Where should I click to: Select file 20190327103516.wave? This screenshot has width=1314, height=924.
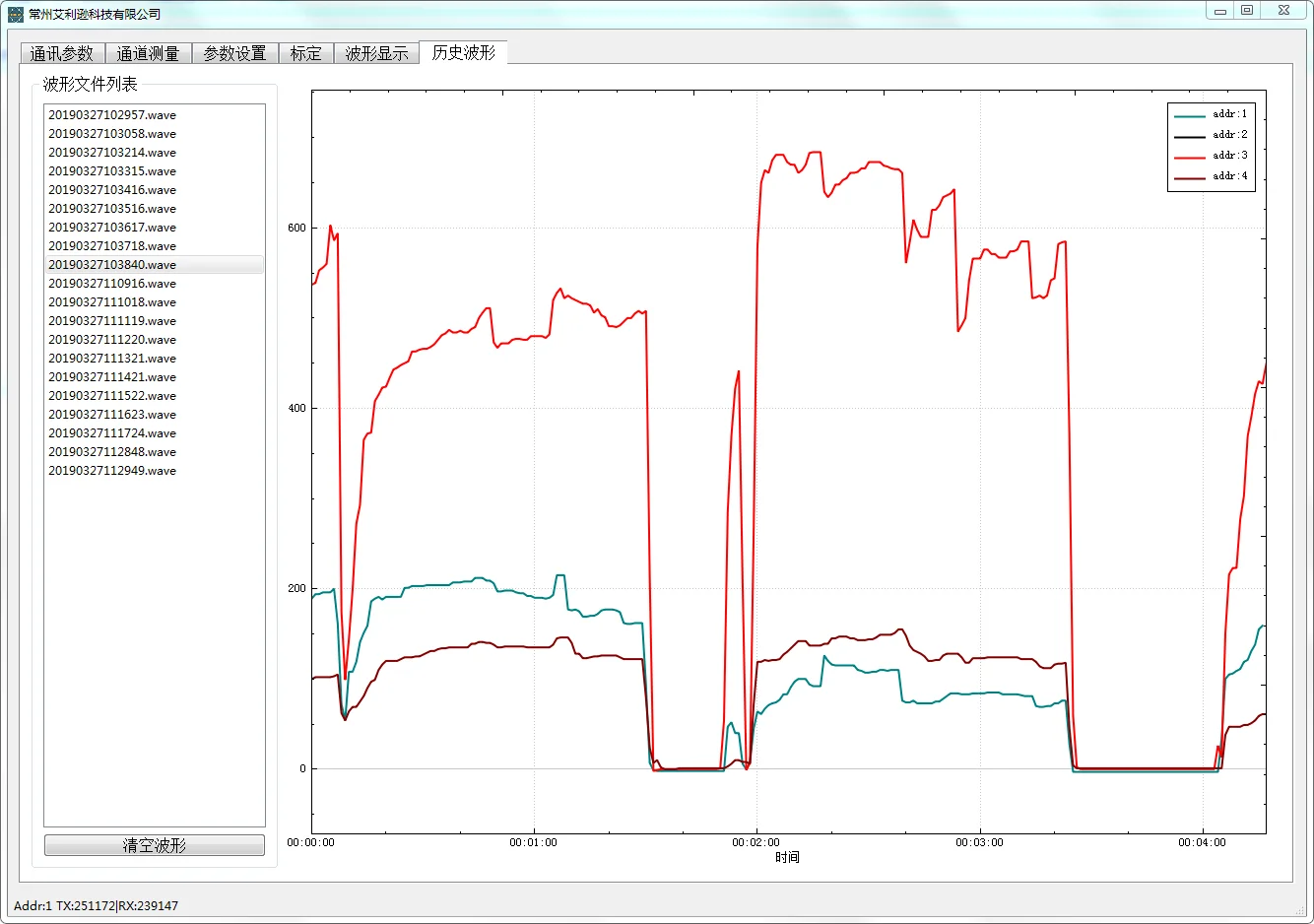coord(155,209)
